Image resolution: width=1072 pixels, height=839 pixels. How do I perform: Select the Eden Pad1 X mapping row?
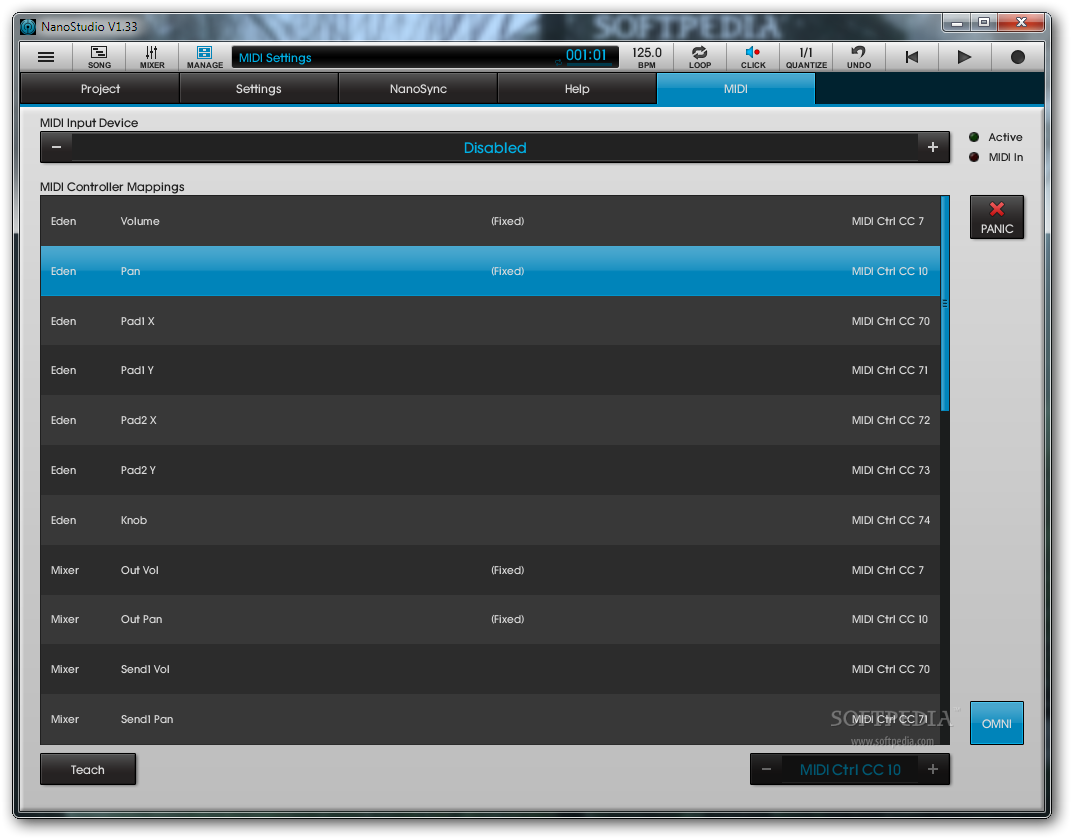[x=490, y=321]
